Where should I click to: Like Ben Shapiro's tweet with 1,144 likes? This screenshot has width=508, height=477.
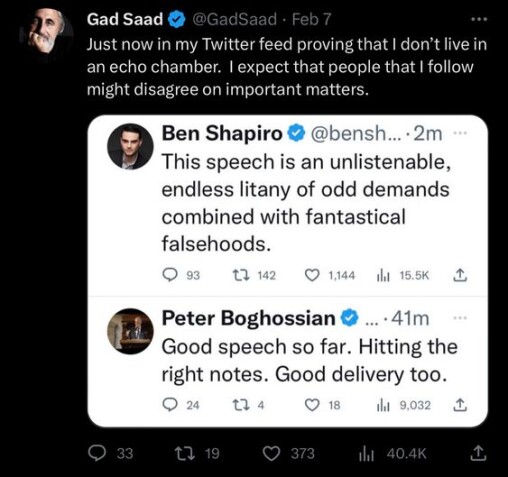[312, 275]
